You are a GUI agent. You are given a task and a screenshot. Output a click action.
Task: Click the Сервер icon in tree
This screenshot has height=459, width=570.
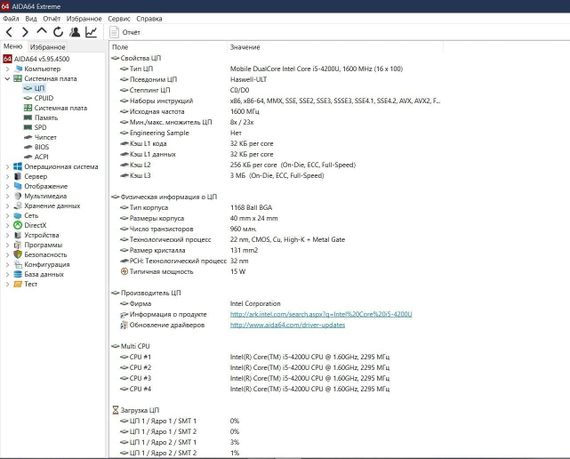pos(18,176)
